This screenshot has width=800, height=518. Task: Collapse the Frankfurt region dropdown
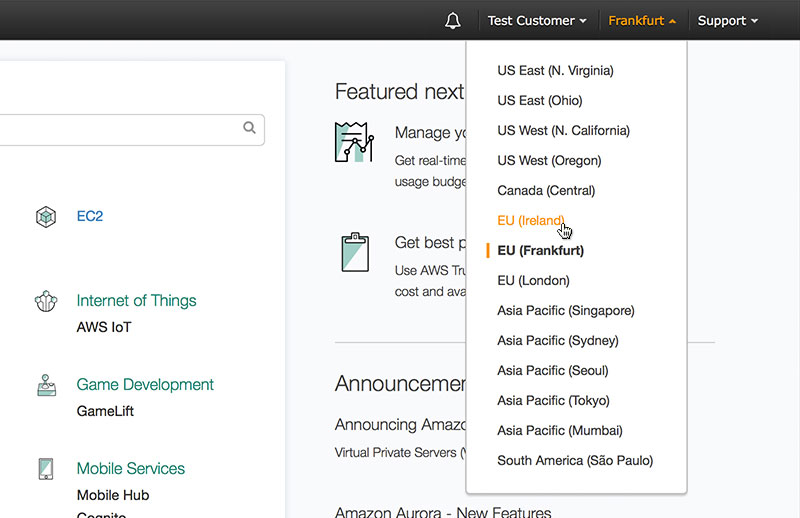pos(642,21)
